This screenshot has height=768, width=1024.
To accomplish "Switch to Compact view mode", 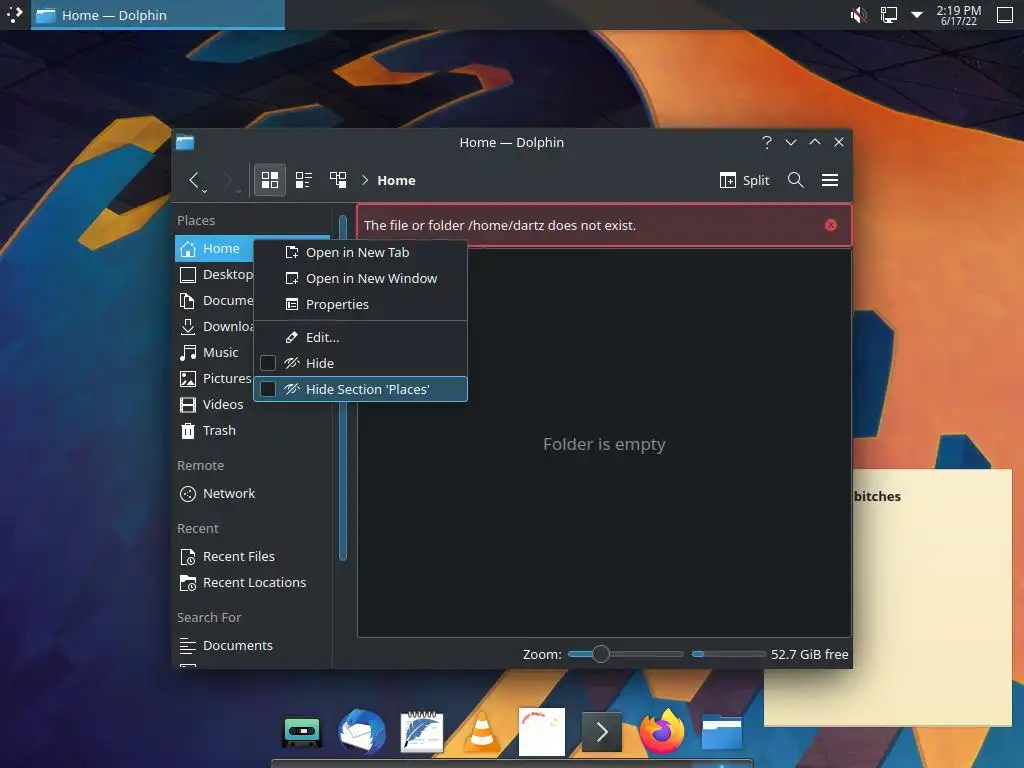I will coord(304,180).
